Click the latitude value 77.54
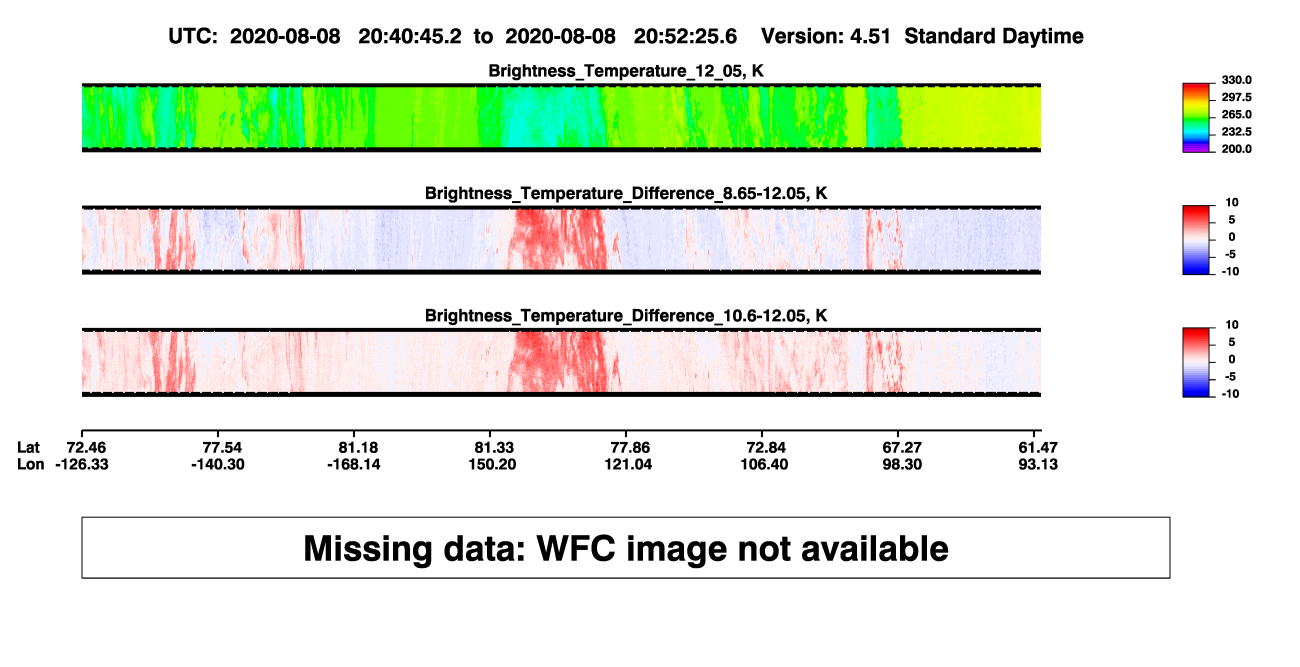Viewport: 1300px width, 667px height. point(223,447)
